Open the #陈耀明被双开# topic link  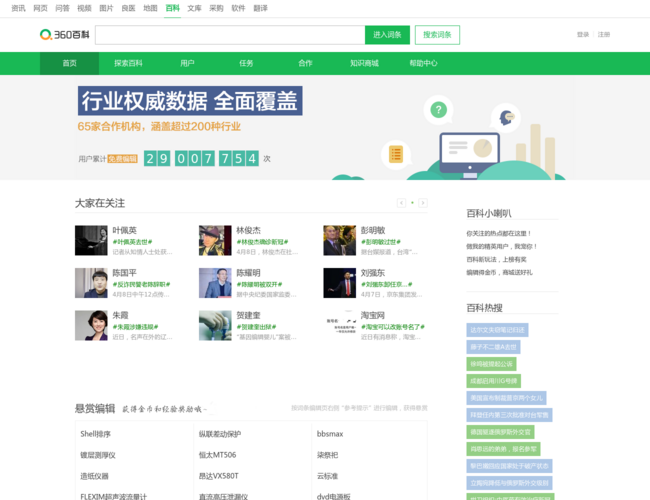259,284
